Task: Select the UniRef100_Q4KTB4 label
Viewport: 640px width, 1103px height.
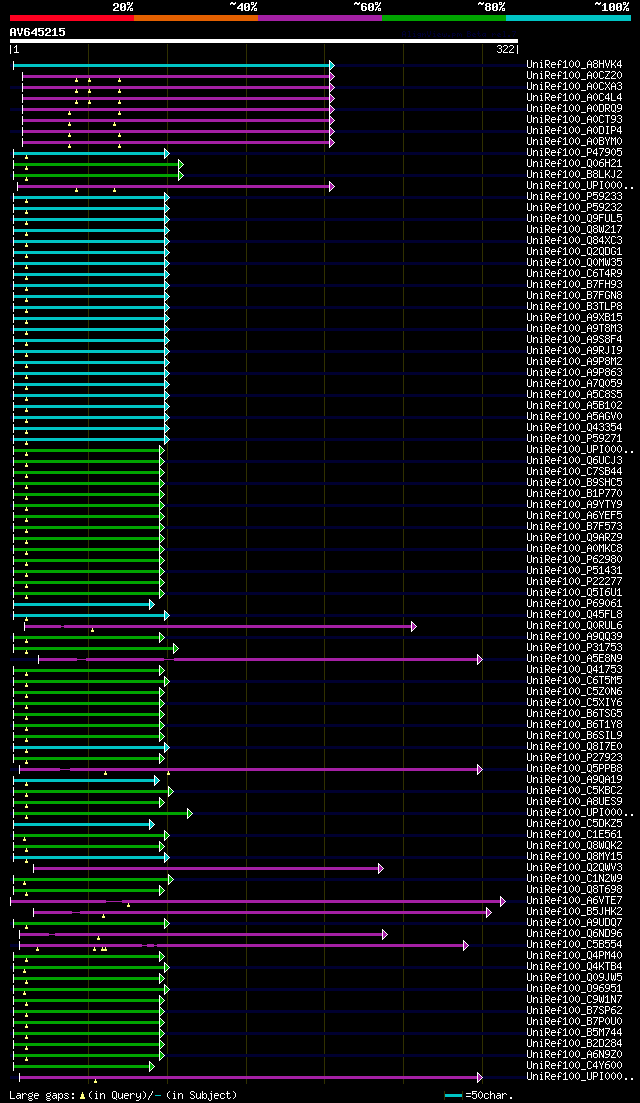Action: (574, 967)
